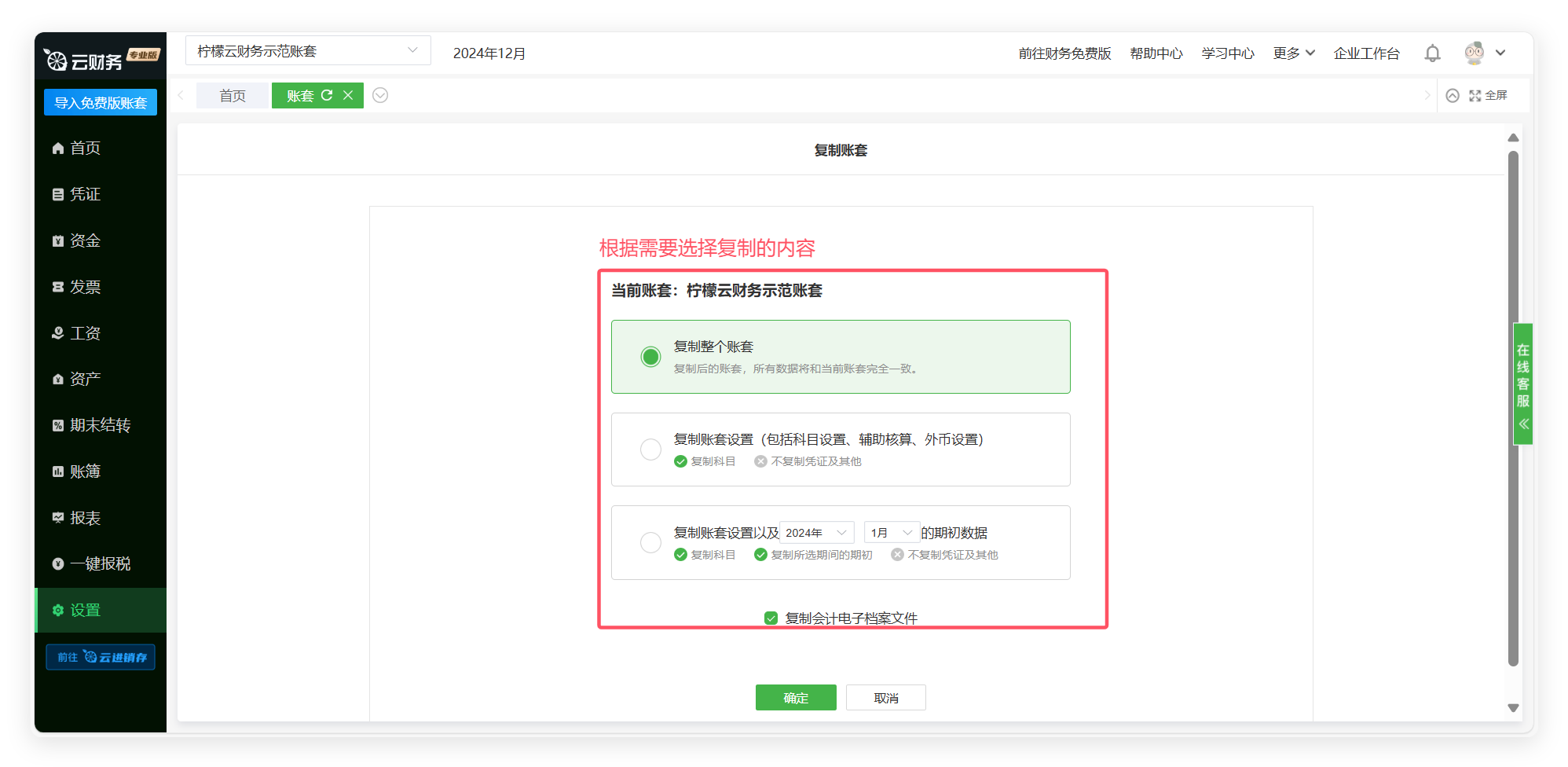Switch to the 首页 tab
Screen dimensions: 1568x767
coord(233,95)
